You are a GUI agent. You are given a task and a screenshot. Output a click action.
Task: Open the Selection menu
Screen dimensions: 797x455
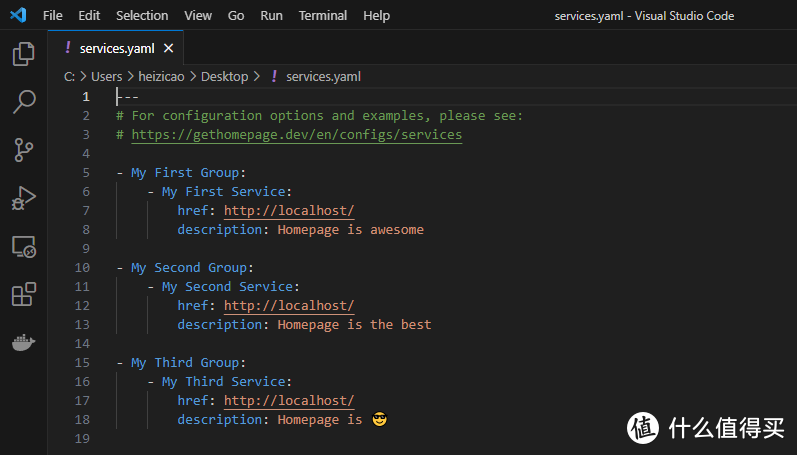coord(142,16)
